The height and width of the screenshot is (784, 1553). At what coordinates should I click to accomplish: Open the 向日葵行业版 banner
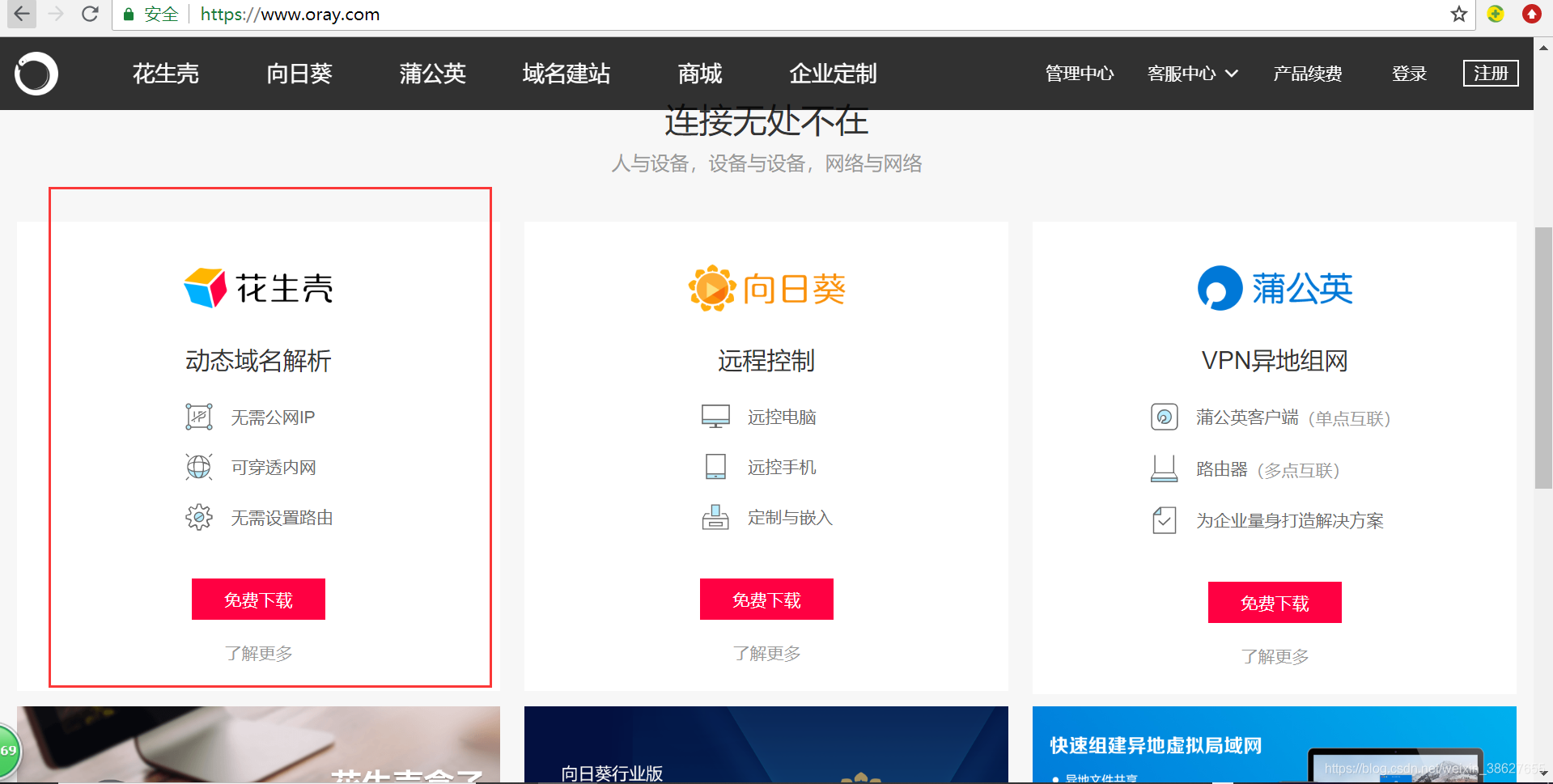[766, 744]
